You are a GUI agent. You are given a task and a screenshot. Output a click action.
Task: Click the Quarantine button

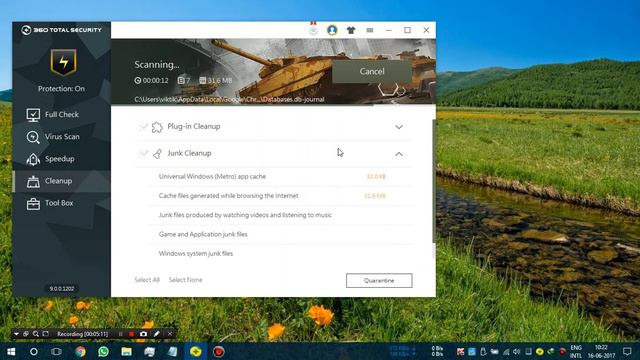point(379,280)
